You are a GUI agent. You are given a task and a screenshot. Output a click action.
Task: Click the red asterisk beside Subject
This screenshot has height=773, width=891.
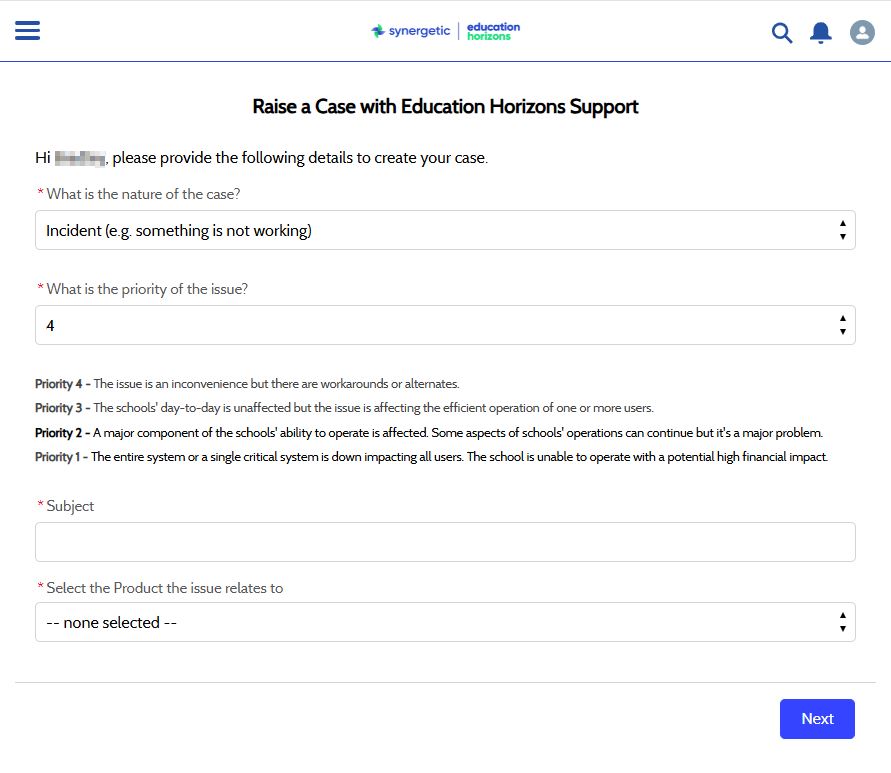coord(39,506)
